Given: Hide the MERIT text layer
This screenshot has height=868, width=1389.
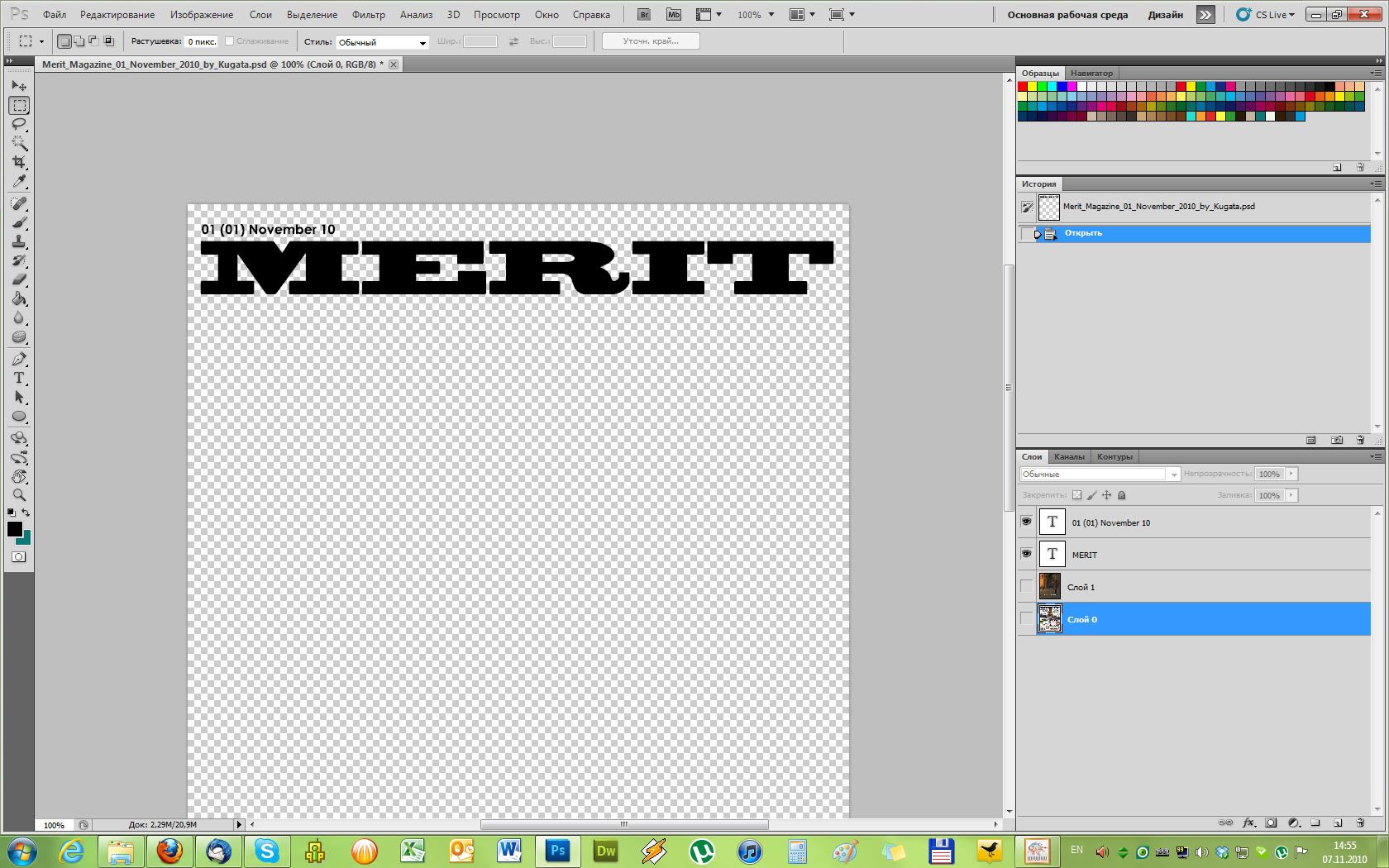Looking at the screenshot, I should coord(1026,554).
